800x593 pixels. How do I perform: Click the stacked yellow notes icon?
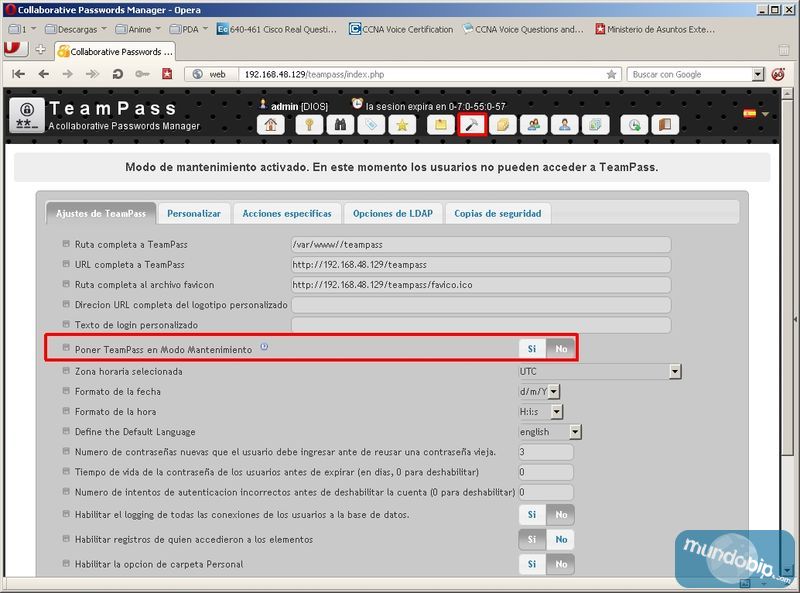click(503, 125)
